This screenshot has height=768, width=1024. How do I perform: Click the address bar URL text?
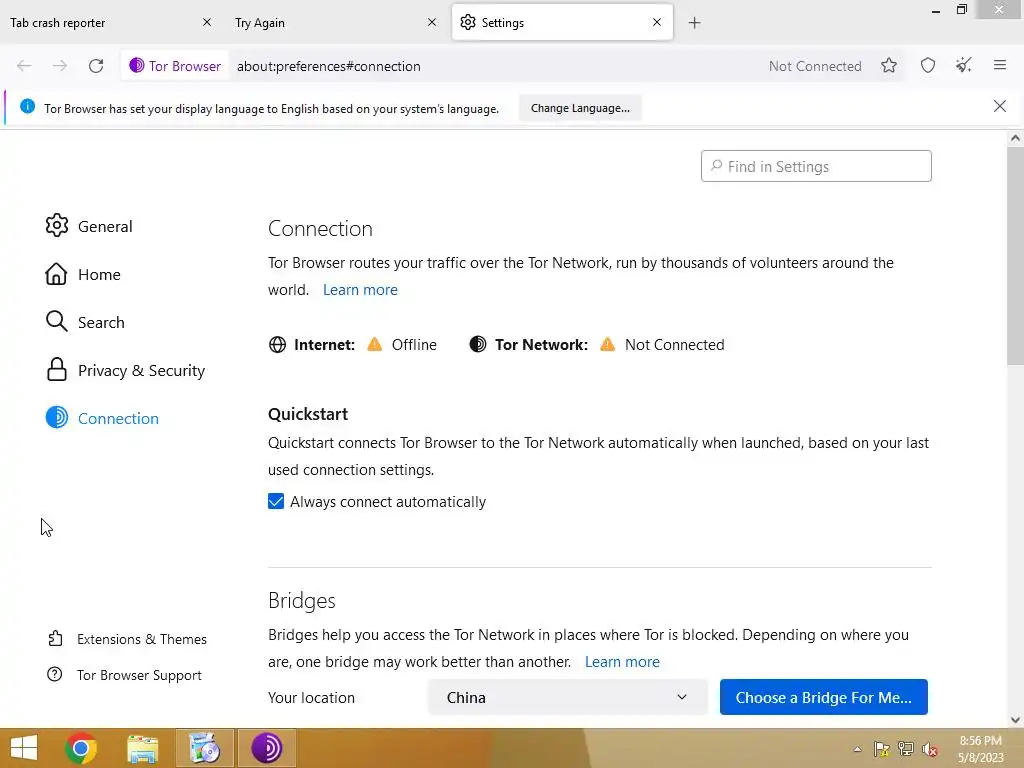coord(328,66)
